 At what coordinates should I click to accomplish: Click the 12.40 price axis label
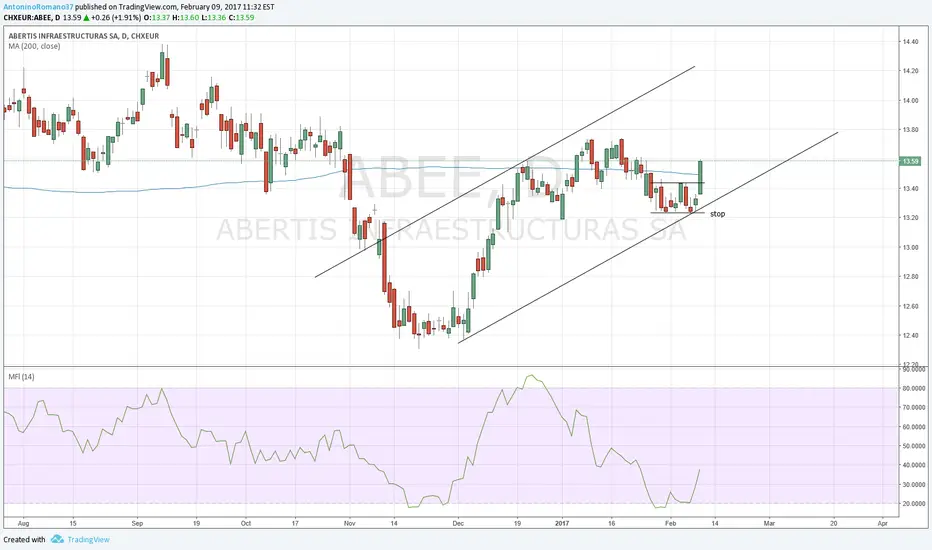point(910,335)
